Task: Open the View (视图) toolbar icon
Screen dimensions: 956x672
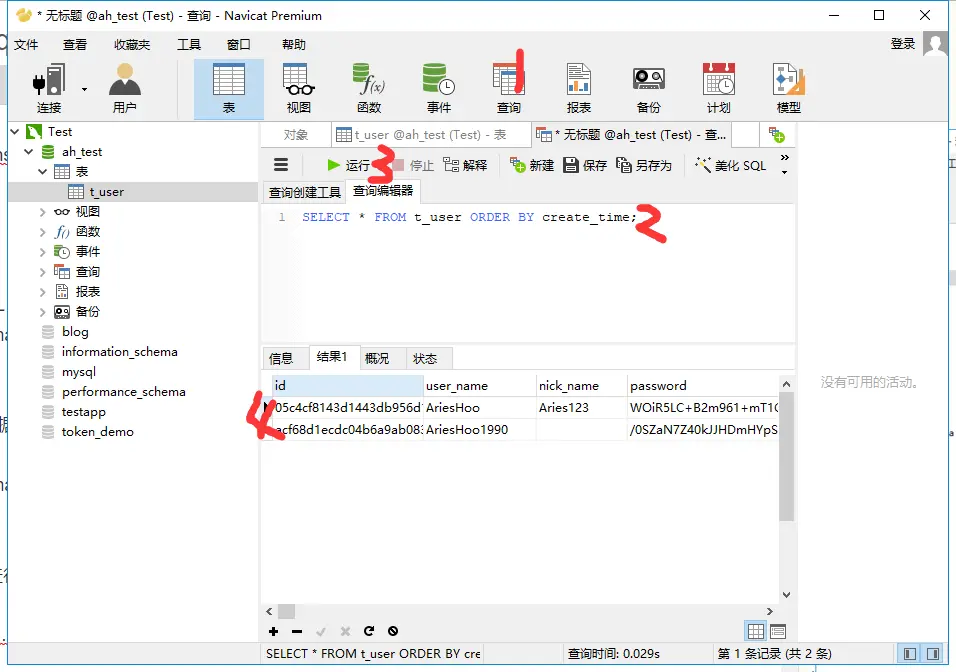Action: pyautogui.click(x=299, y=88)
